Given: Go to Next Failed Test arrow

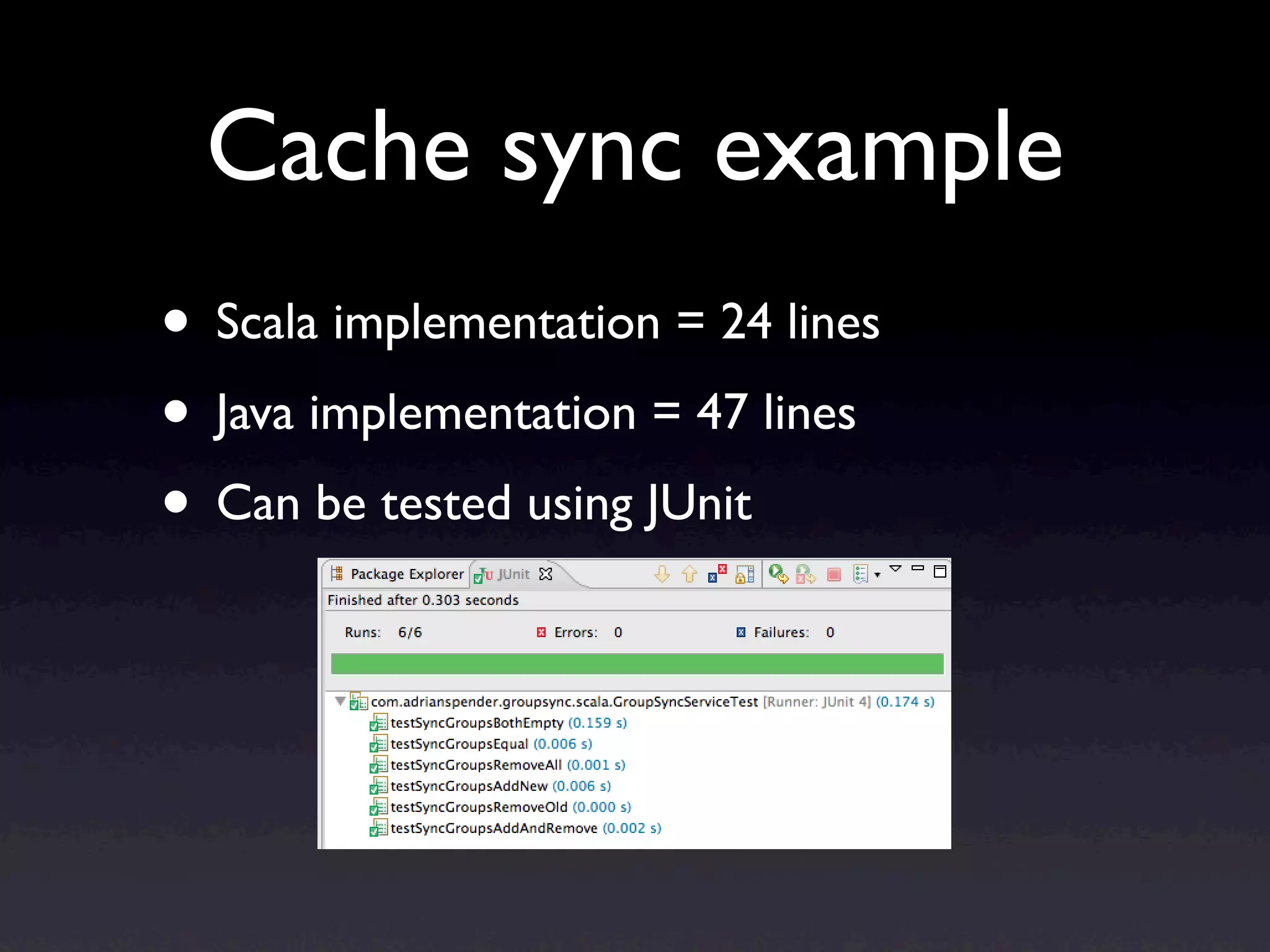Looking at the screenshot, I should (662, 574).
